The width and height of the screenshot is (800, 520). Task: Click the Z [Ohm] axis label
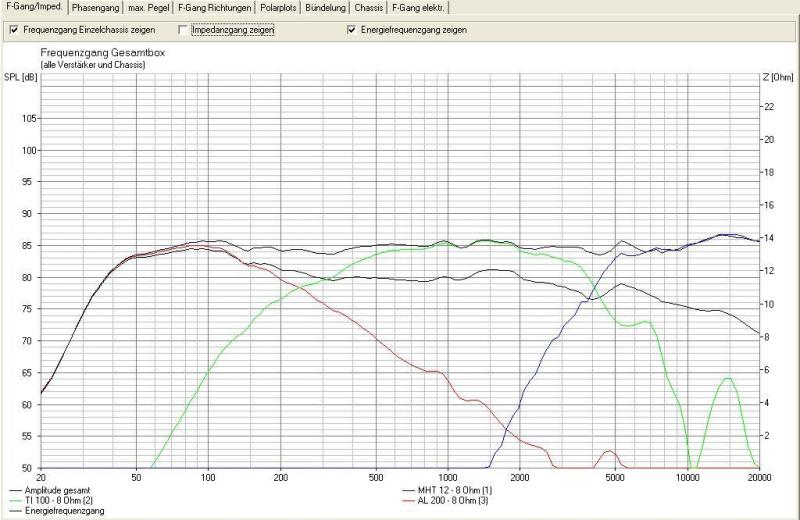coord(777,77)
